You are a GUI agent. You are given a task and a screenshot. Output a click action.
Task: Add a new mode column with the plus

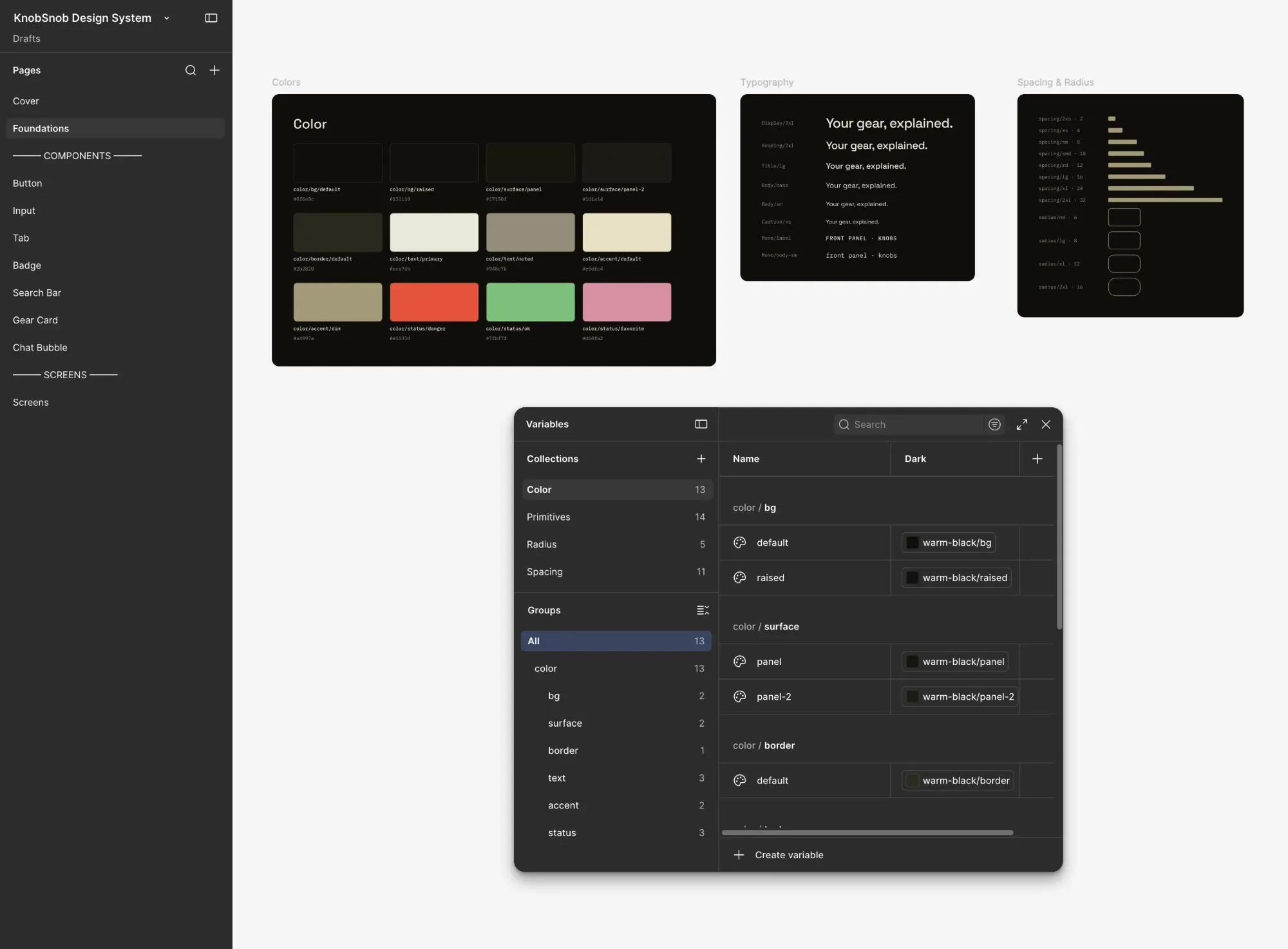coord(1037,459)
